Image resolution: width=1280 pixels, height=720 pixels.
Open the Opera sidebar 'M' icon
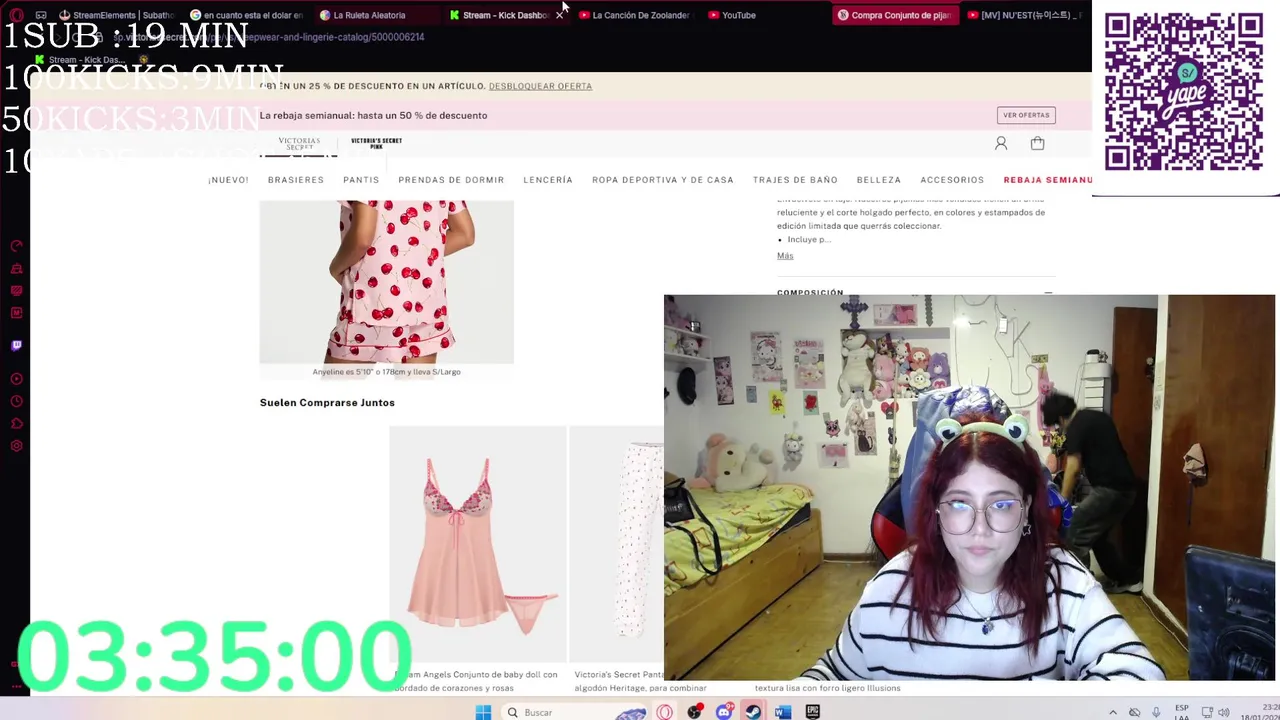click(16, 312)
